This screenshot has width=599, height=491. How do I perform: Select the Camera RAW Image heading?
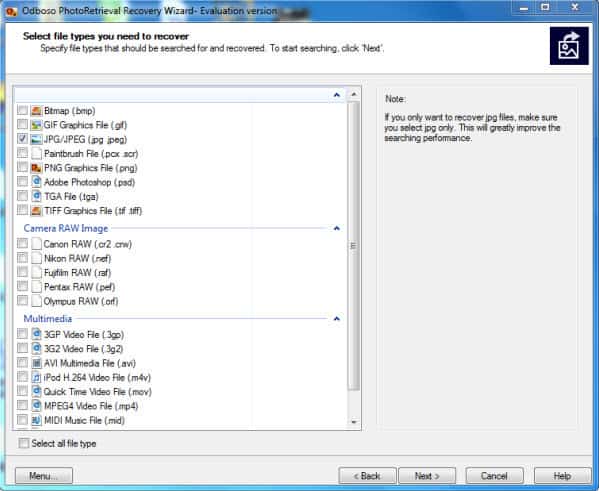click(x=66, y=228)
